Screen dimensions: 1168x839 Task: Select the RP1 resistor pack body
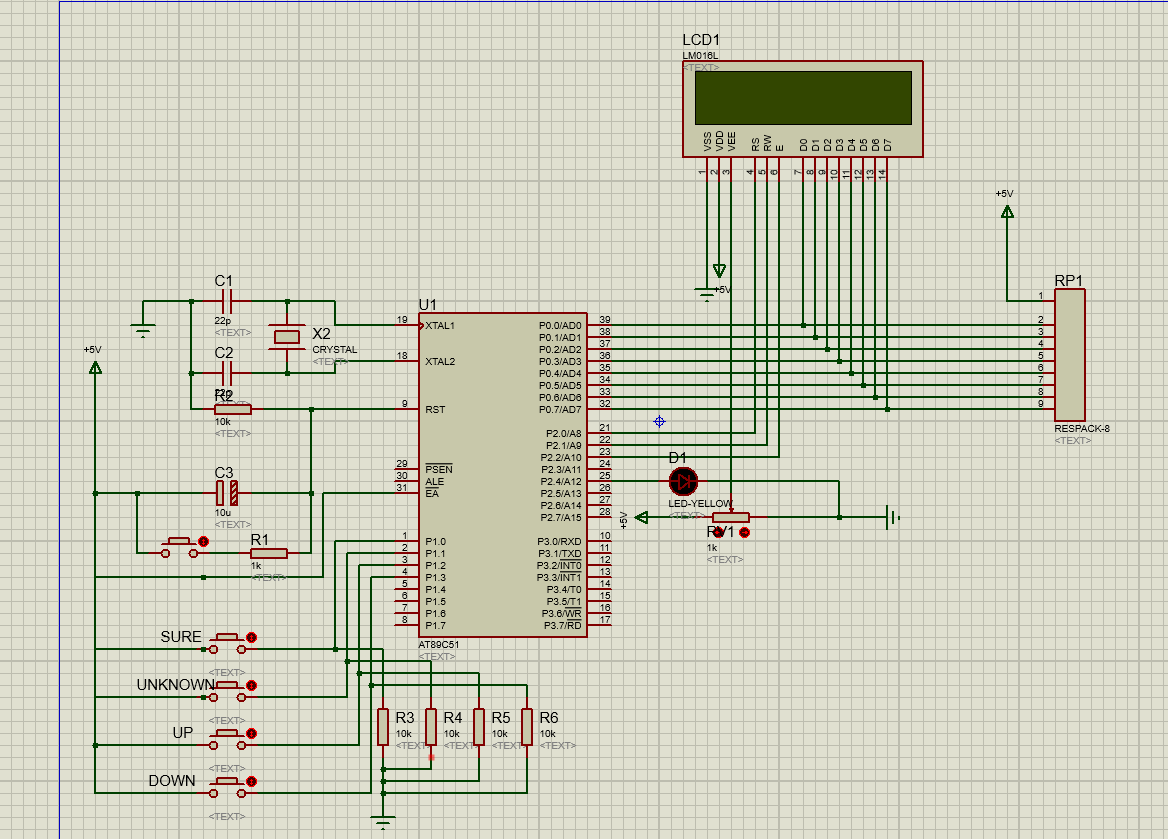click(x=1070, y=355)
